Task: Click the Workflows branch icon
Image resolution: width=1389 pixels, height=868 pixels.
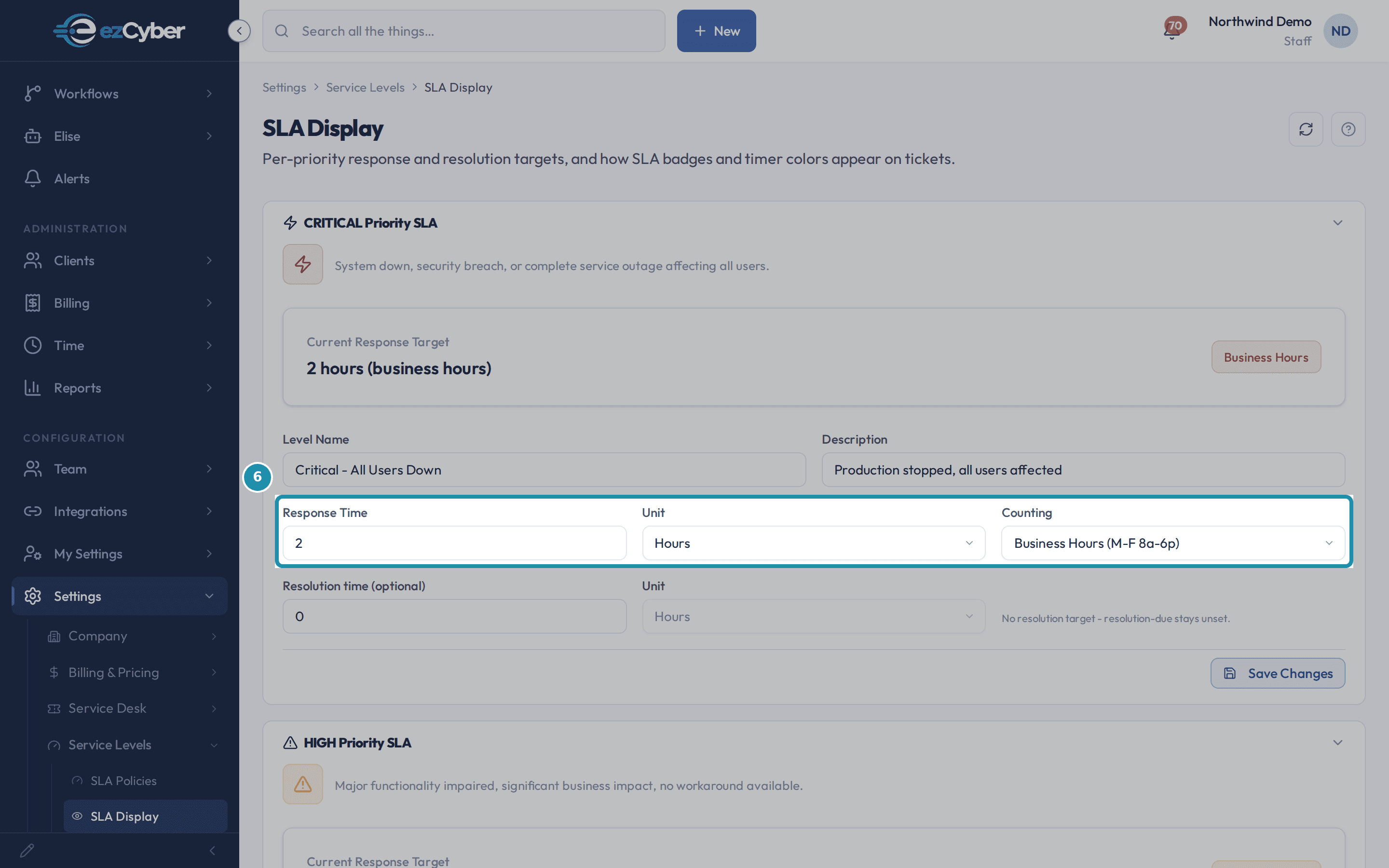Action: click(x=33, y=94)
